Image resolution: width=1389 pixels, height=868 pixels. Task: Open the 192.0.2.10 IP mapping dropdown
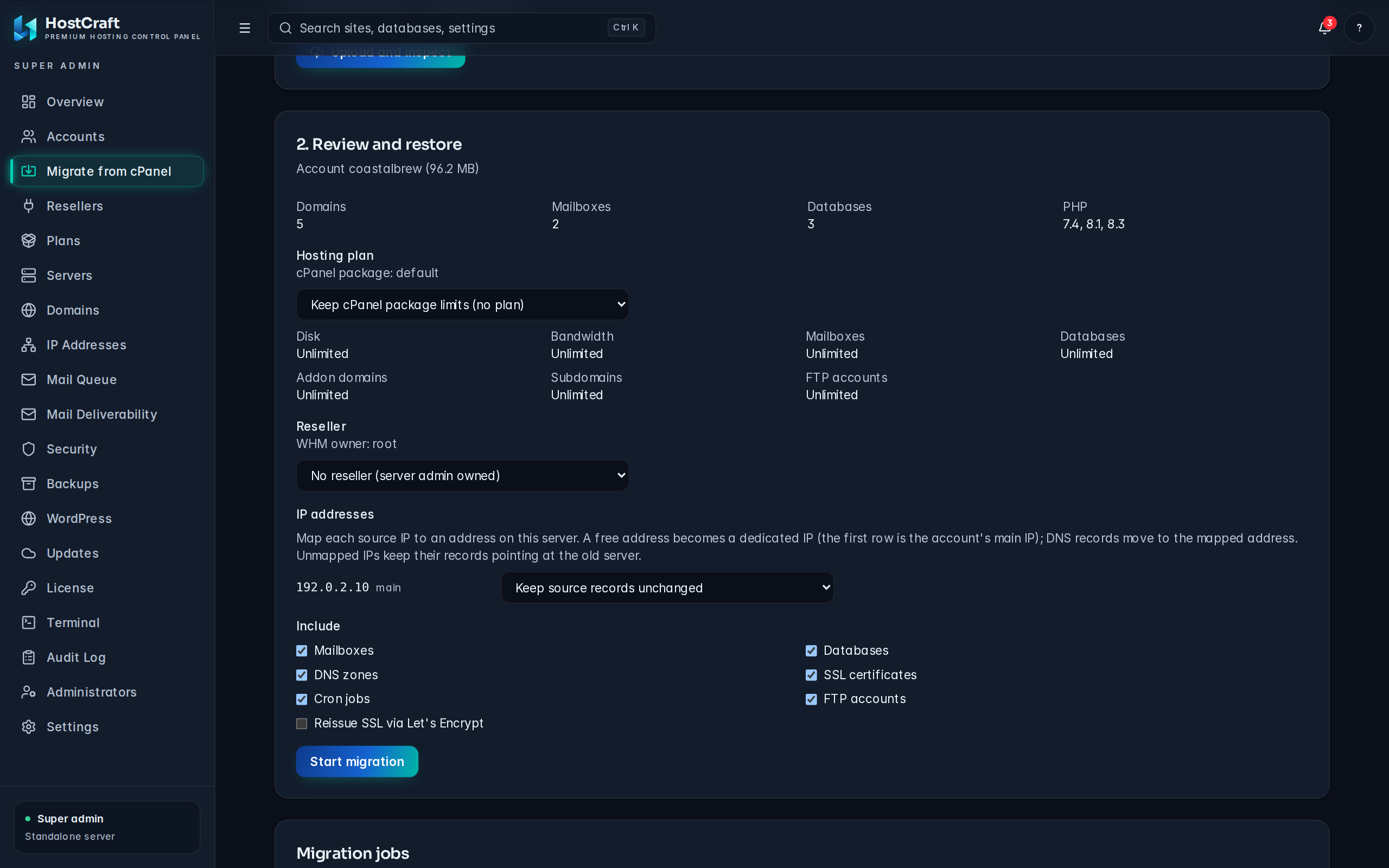pyautogui.click(x=667, y=588)
